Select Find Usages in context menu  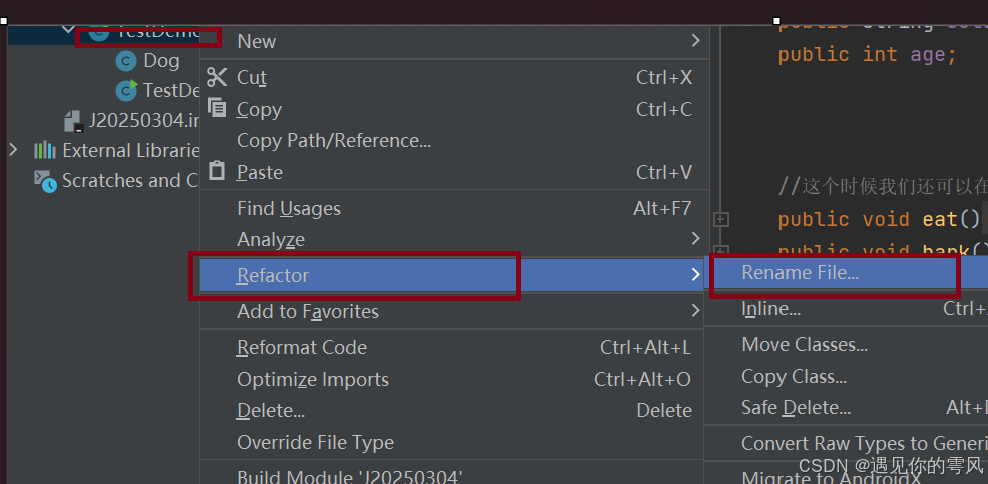click(x=289, y=208)
